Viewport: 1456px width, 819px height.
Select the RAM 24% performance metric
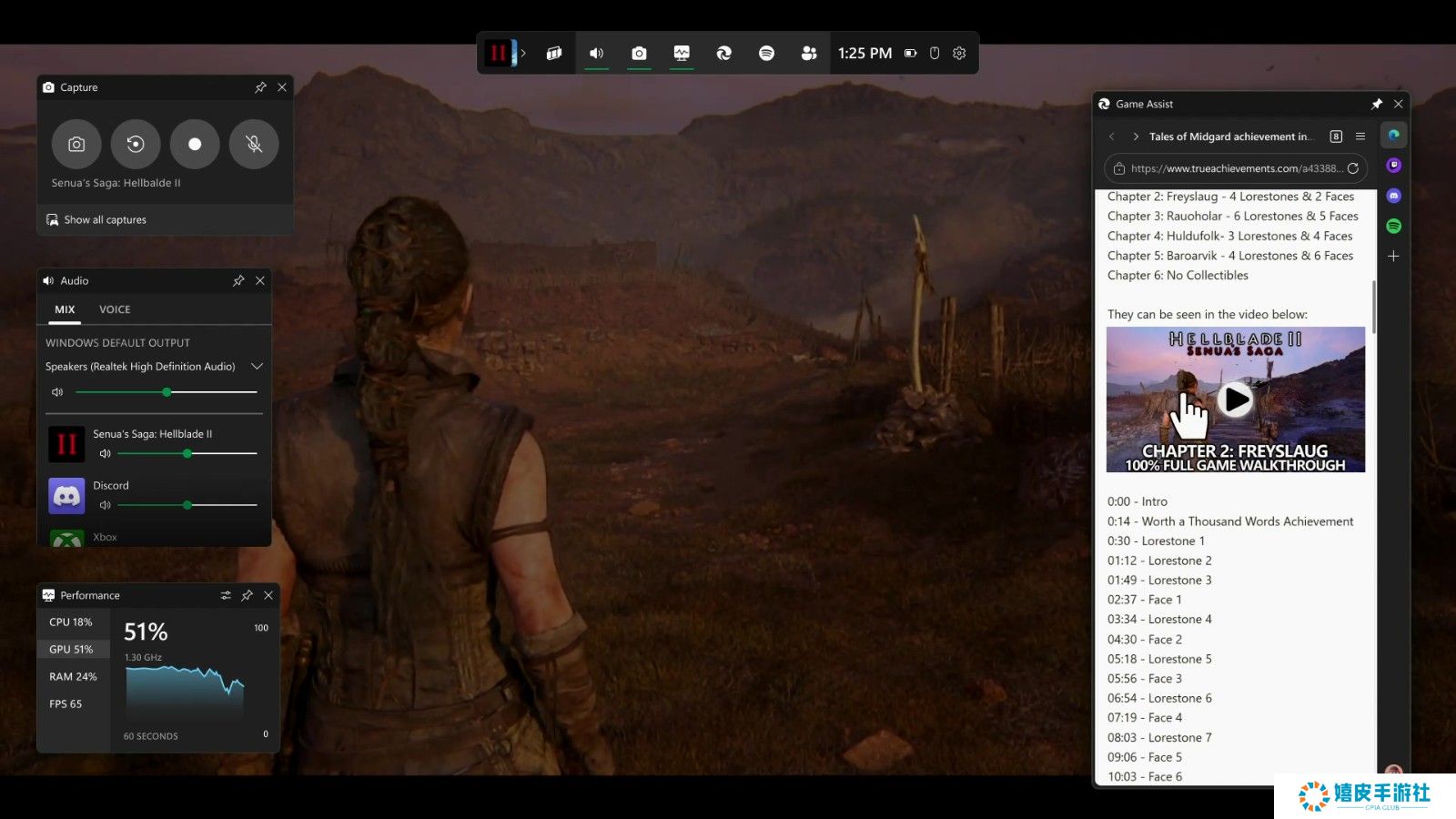pos(73,677)
